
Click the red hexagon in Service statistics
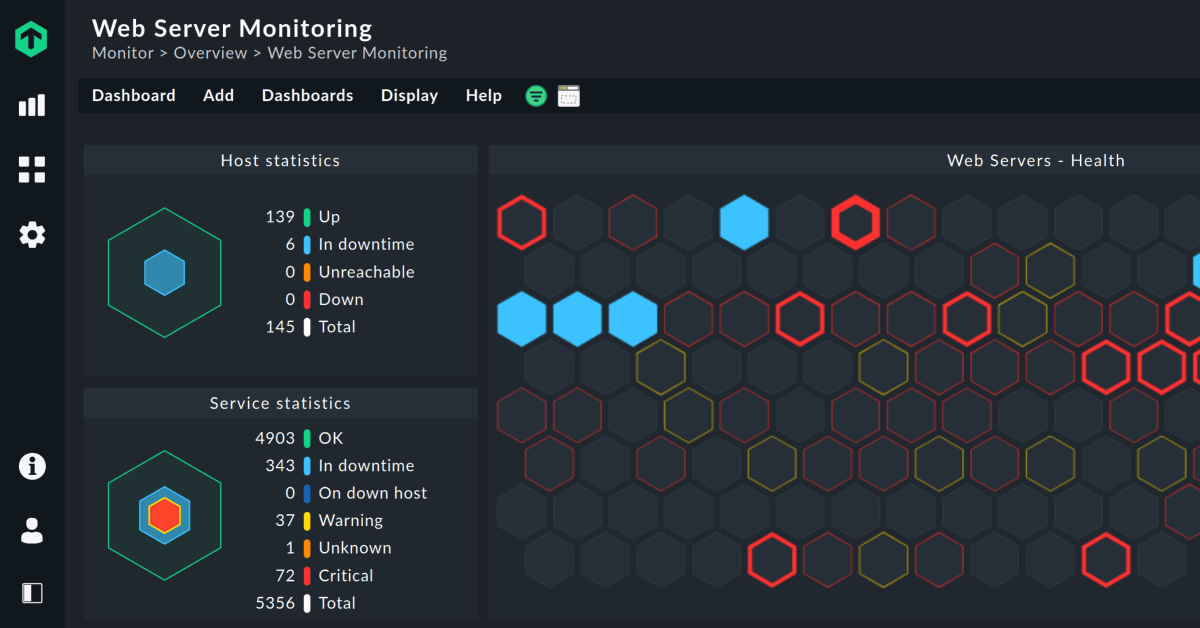tap(164, 515)
